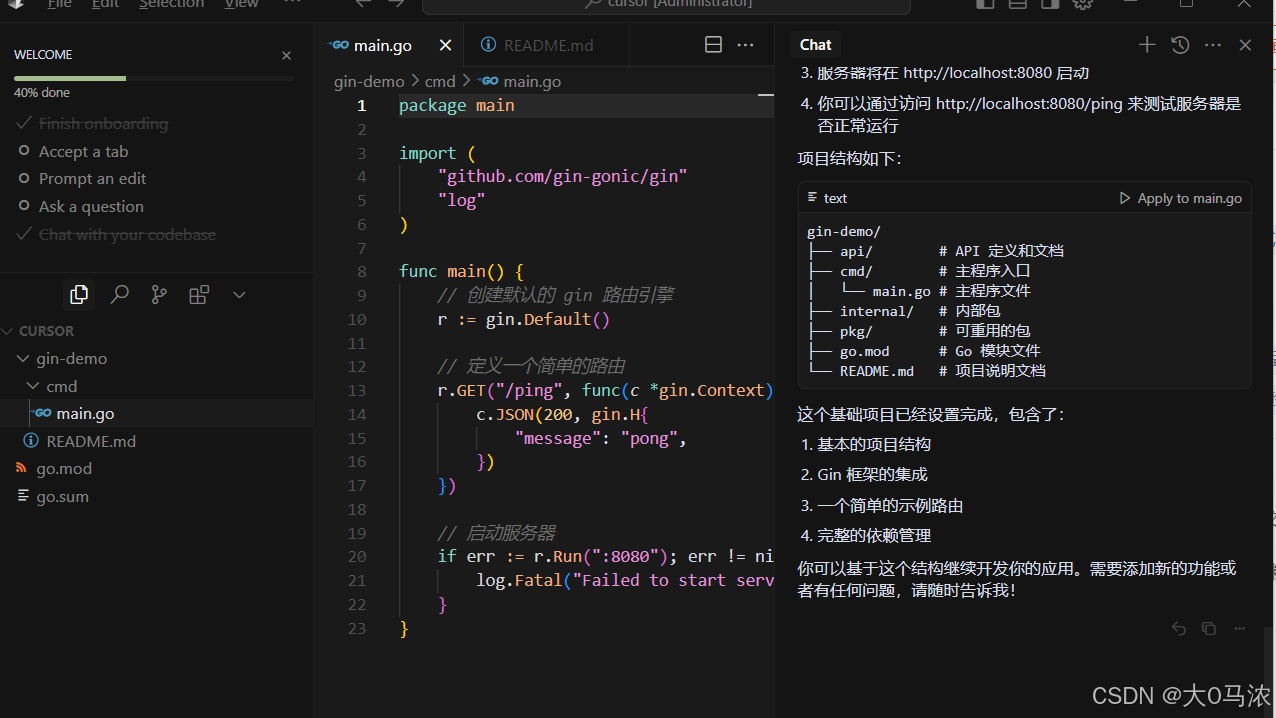The image size is (1276, 718).
Task: Switch to the README.md tab
Action: point(546,44)
